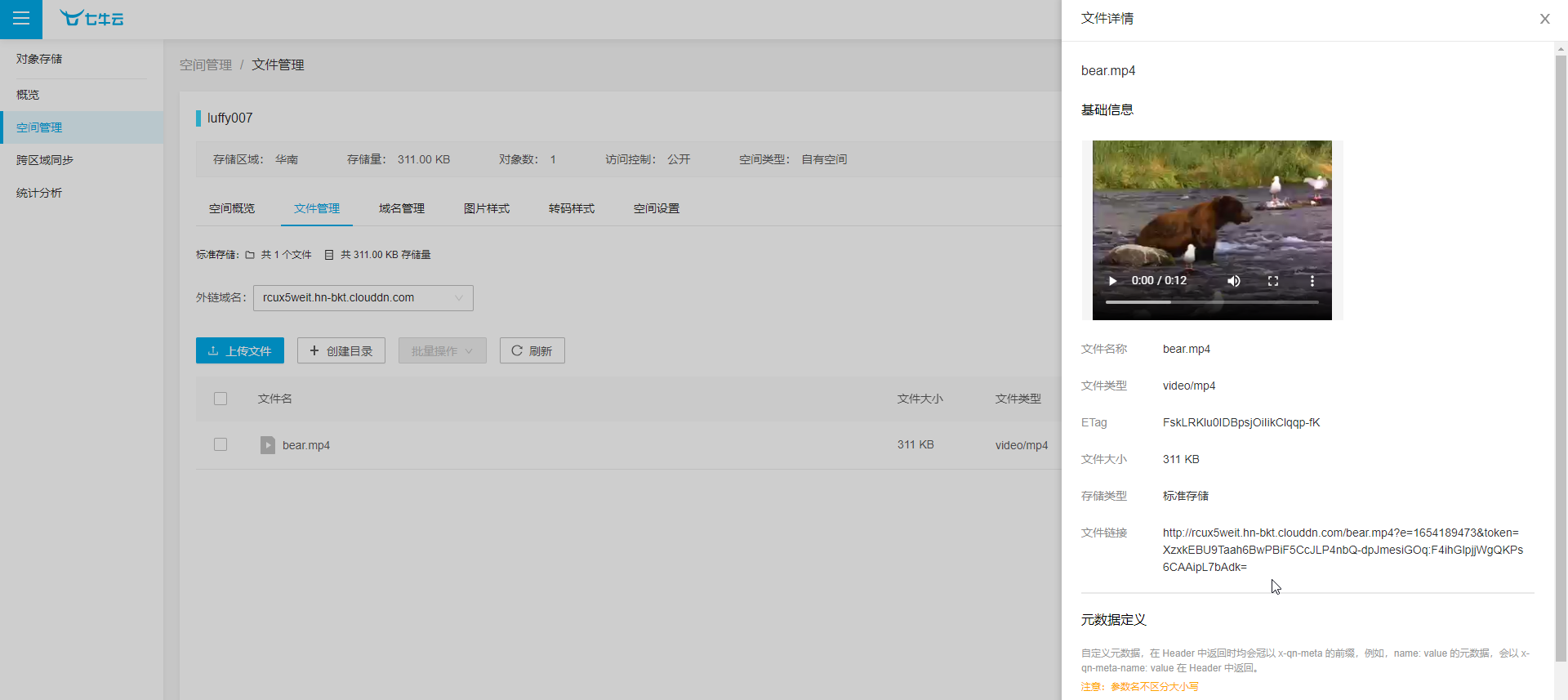Toggle the select-all files checkbox

[x=220, y=399]
